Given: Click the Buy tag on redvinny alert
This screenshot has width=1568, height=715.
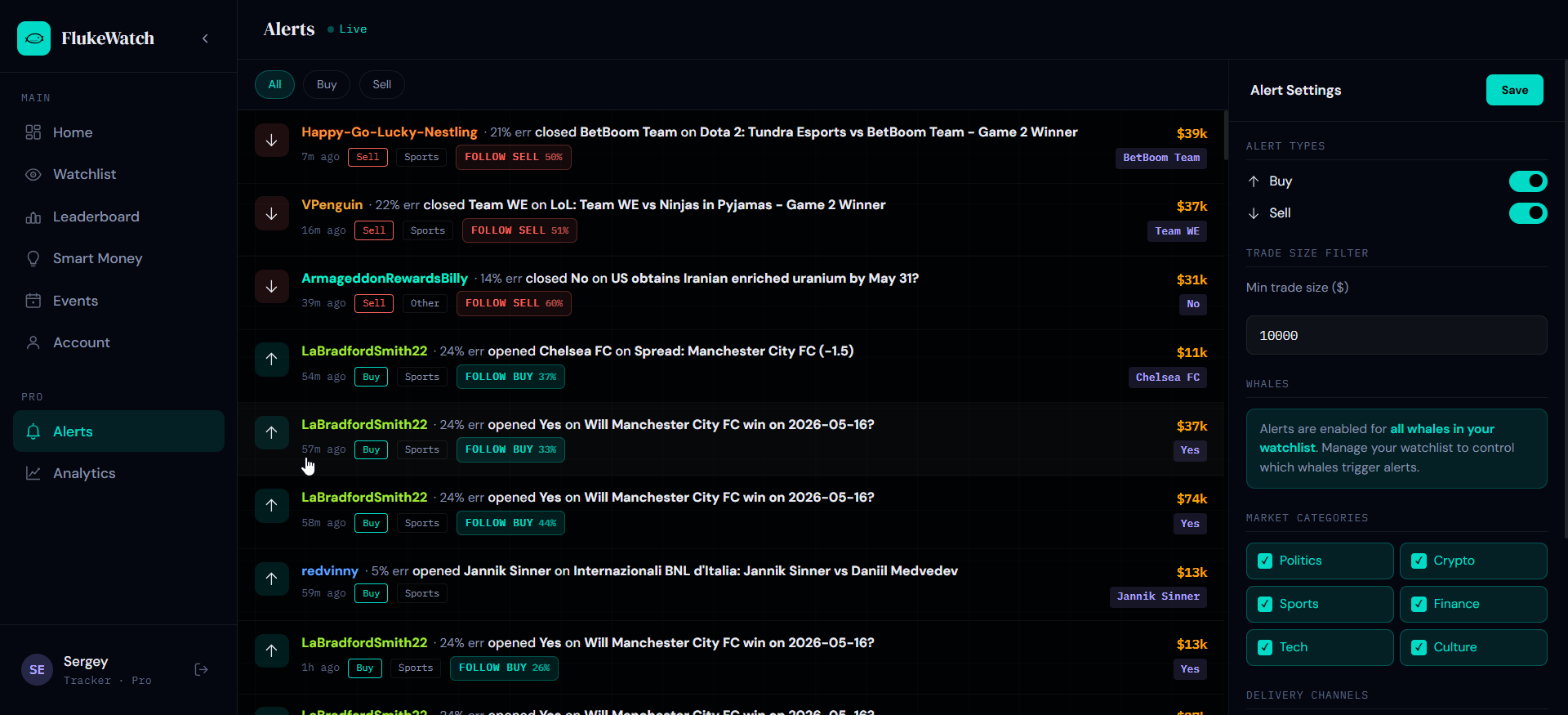Looking at the screenshot, I should [372, 593].
